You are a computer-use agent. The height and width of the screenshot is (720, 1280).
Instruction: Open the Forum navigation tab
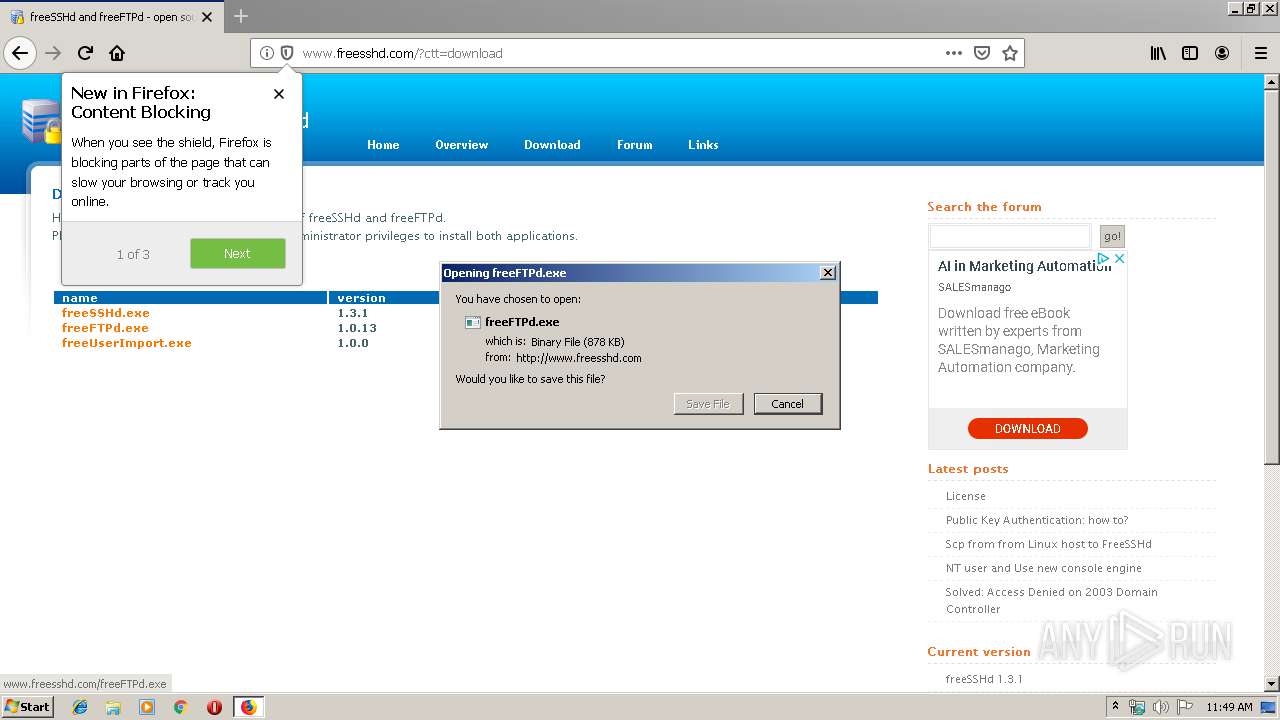pos(635,145)
